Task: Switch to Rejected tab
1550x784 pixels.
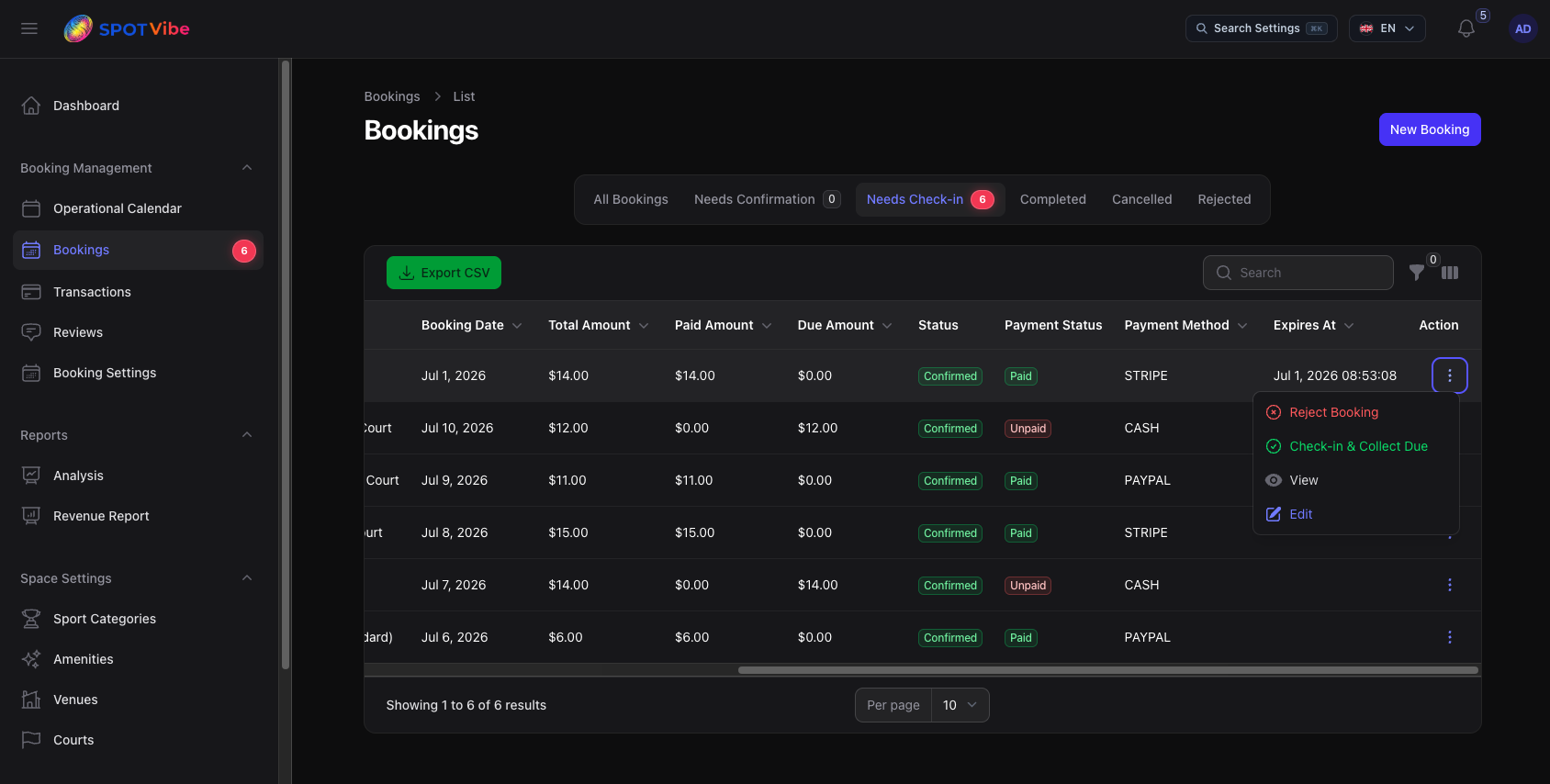Action: (1224, 199)
